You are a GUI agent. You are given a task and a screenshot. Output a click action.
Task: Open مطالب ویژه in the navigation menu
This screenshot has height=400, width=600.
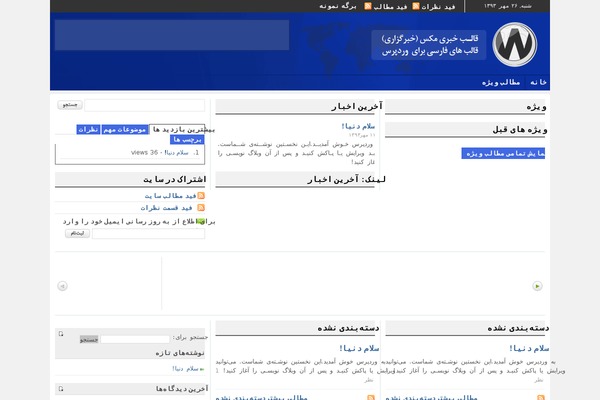(x=501, y=82)
